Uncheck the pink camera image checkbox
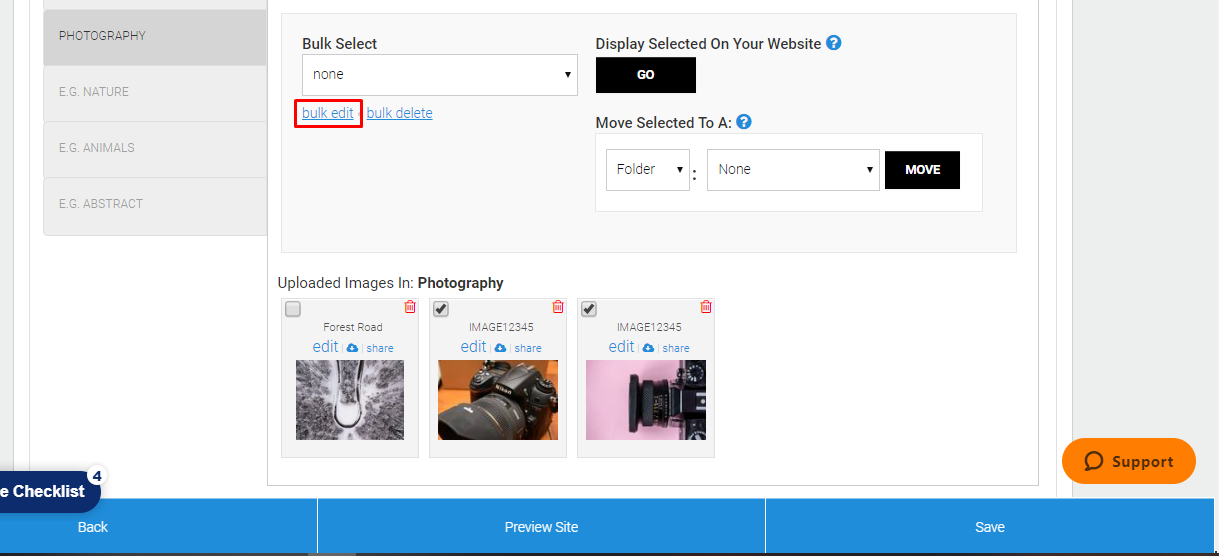 pos(589,309)
